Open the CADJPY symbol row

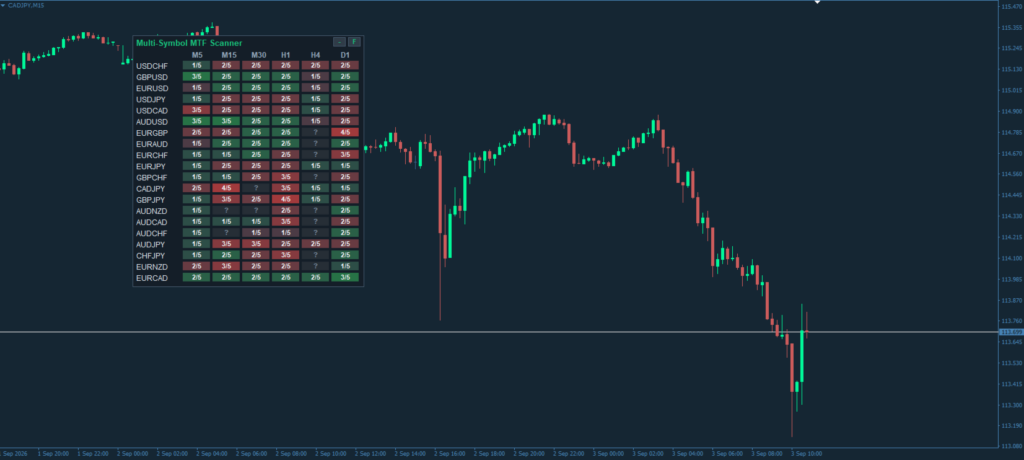point(151,188)
